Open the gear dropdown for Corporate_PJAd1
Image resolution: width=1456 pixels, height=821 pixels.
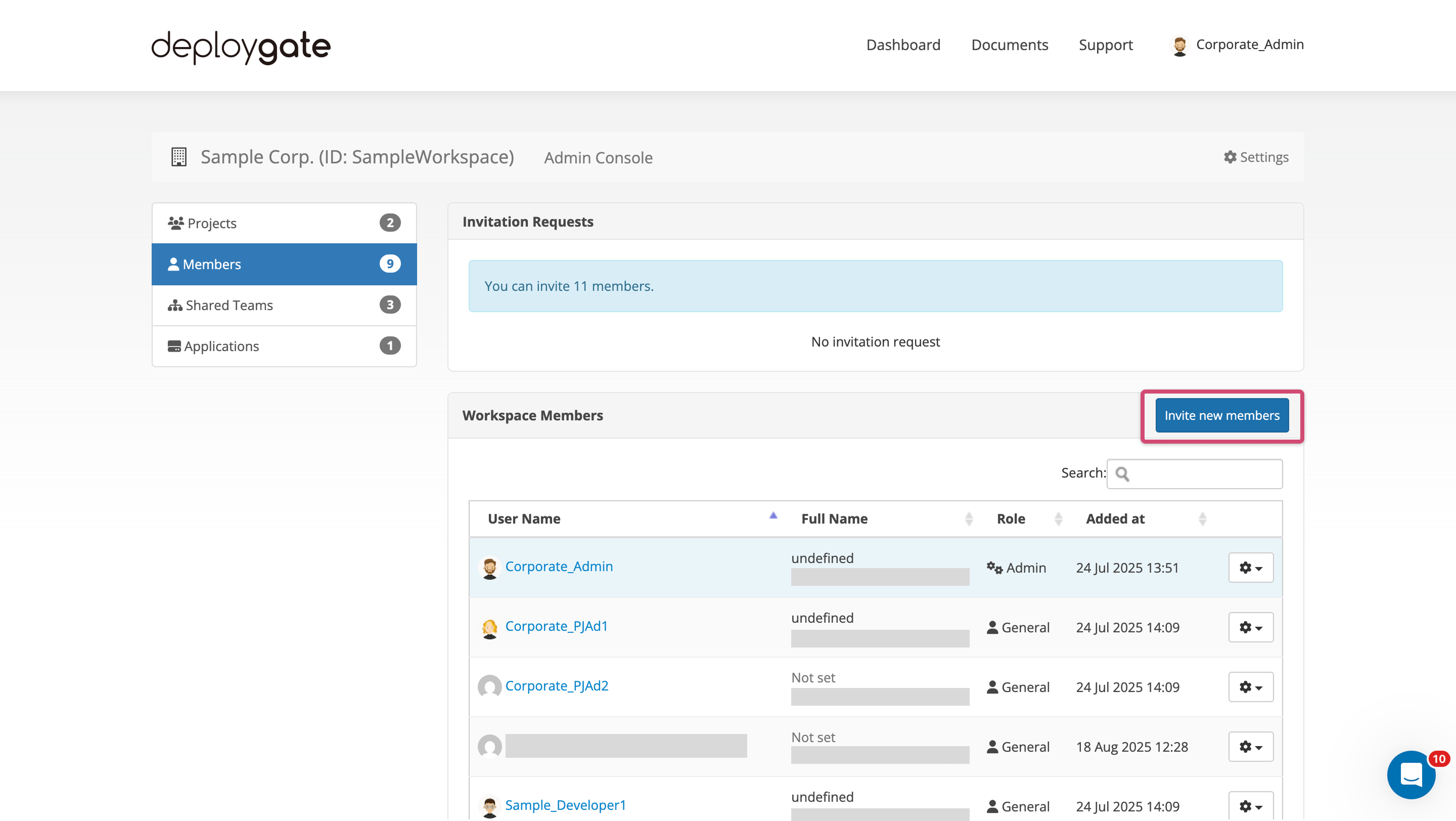[1250, 628]
